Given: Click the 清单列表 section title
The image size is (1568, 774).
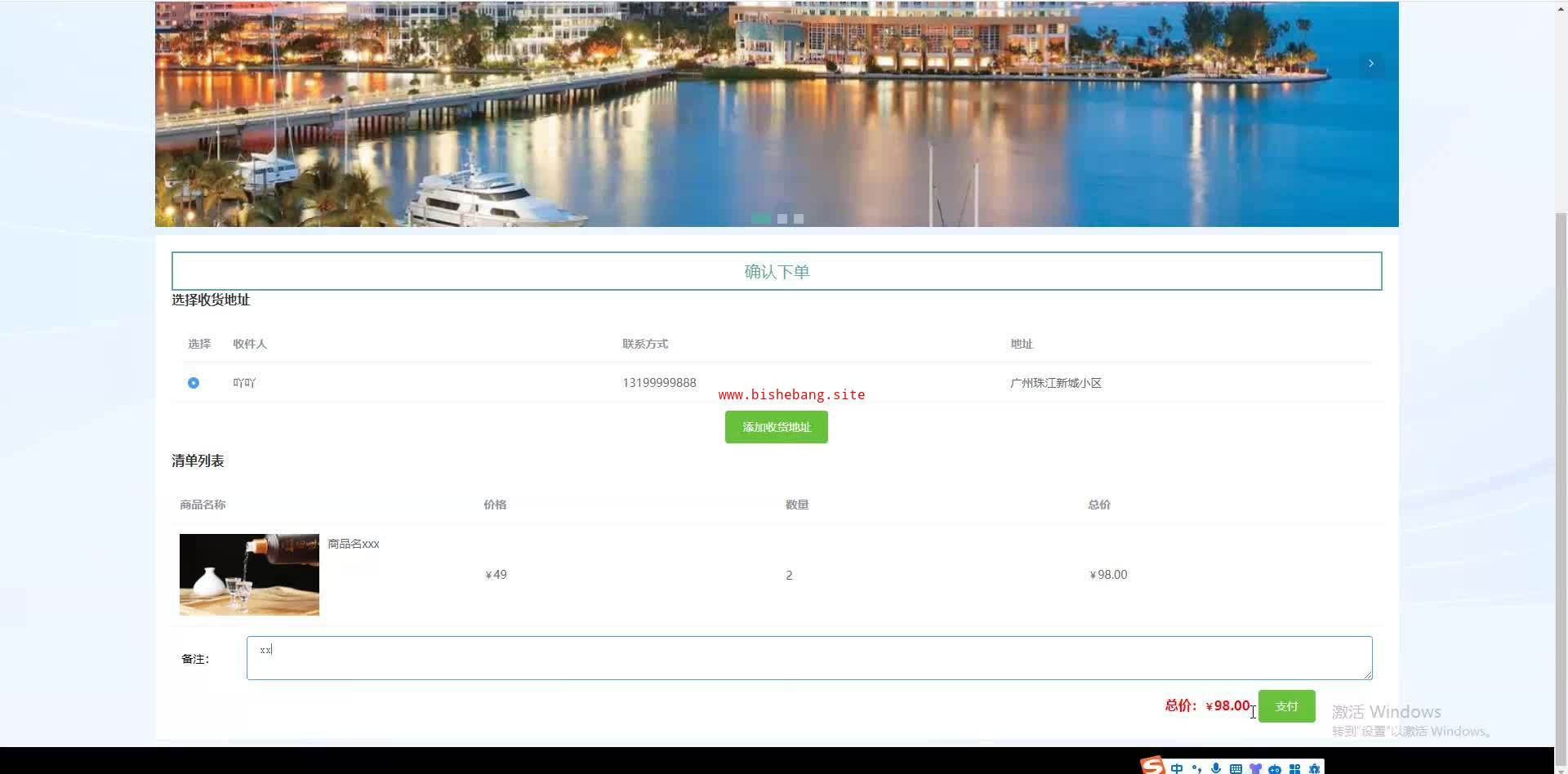Looking at the screenshot, I should point(198,460).
